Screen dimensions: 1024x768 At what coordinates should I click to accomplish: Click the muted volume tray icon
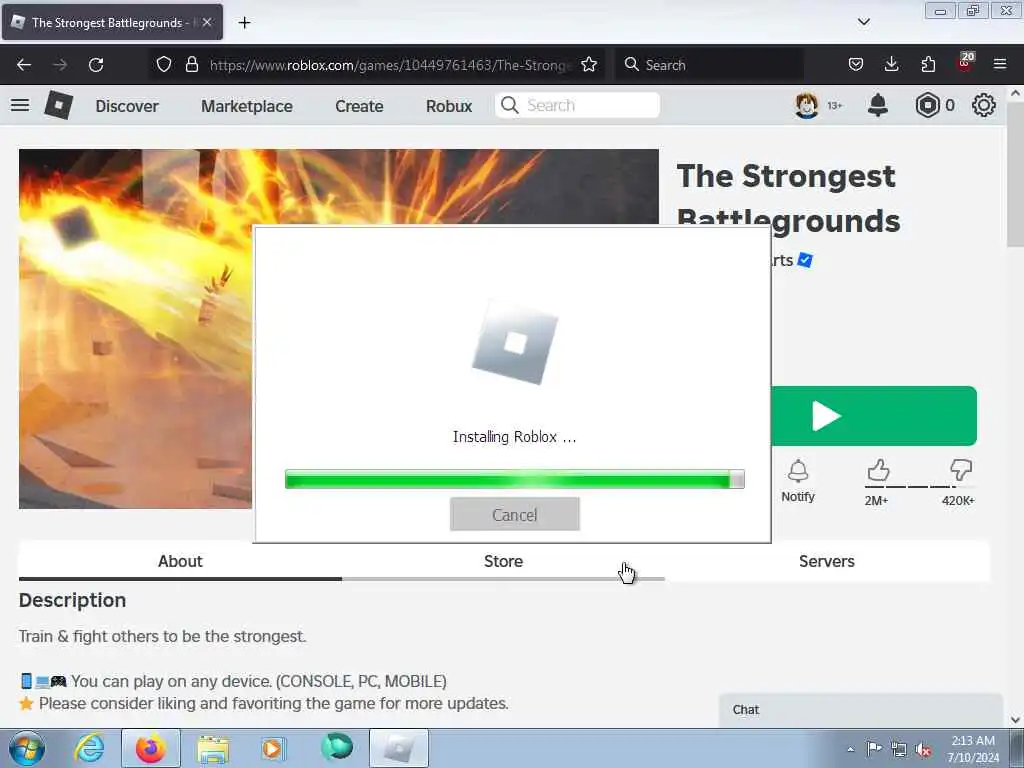point(924,750)
